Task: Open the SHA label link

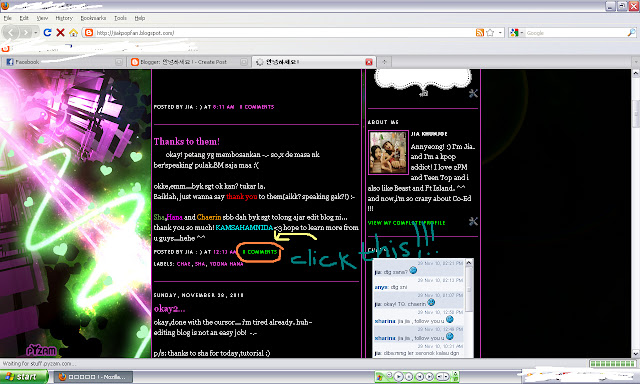Action: (200, 264)
